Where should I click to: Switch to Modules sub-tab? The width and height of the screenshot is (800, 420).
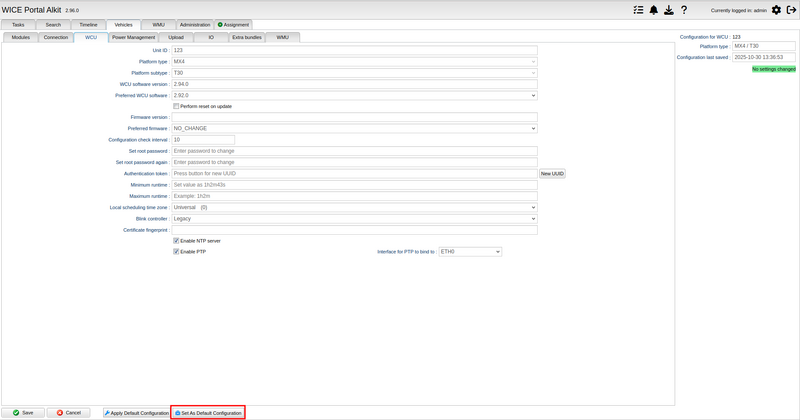(20, 37)
